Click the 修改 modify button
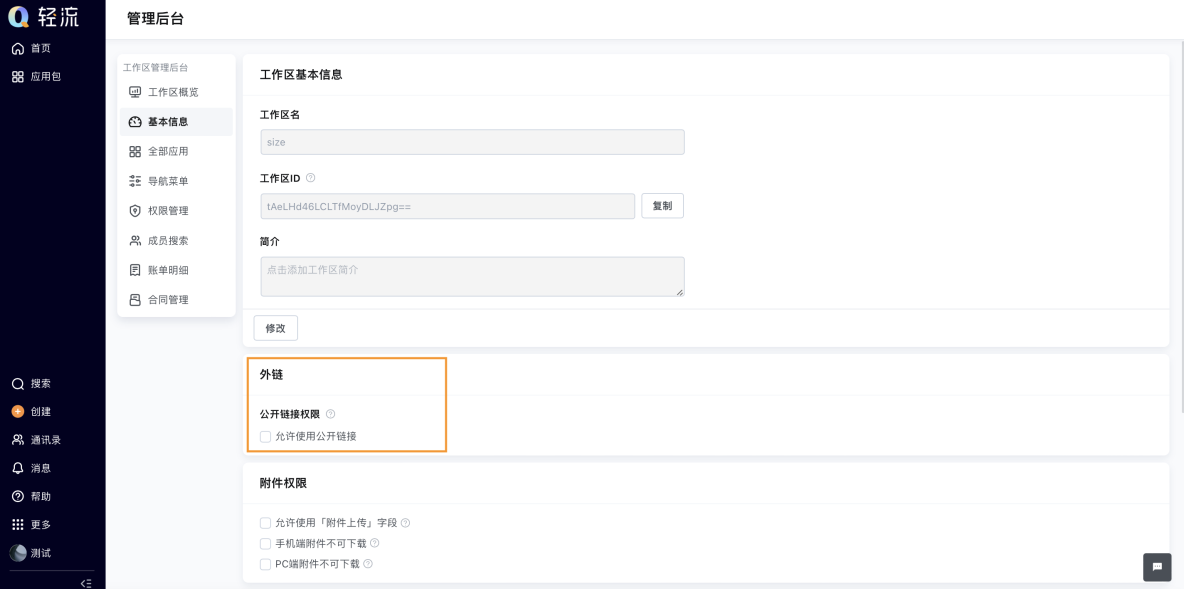1184x589 pixels. tap(276, 328)
